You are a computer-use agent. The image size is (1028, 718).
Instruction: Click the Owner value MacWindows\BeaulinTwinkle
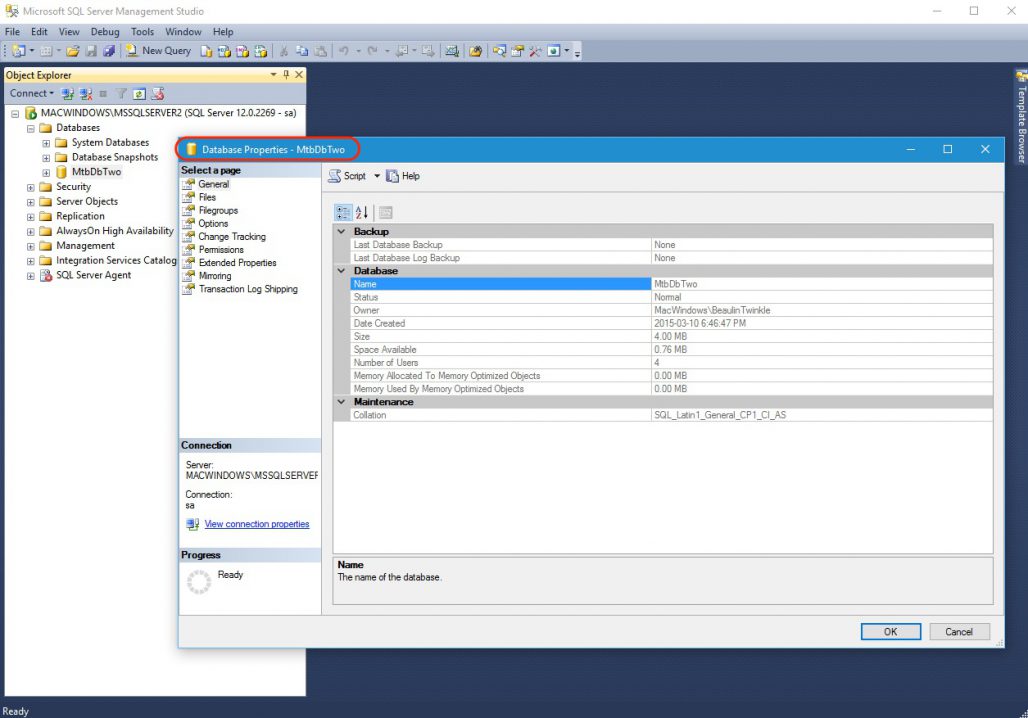[x=712, y=310]
